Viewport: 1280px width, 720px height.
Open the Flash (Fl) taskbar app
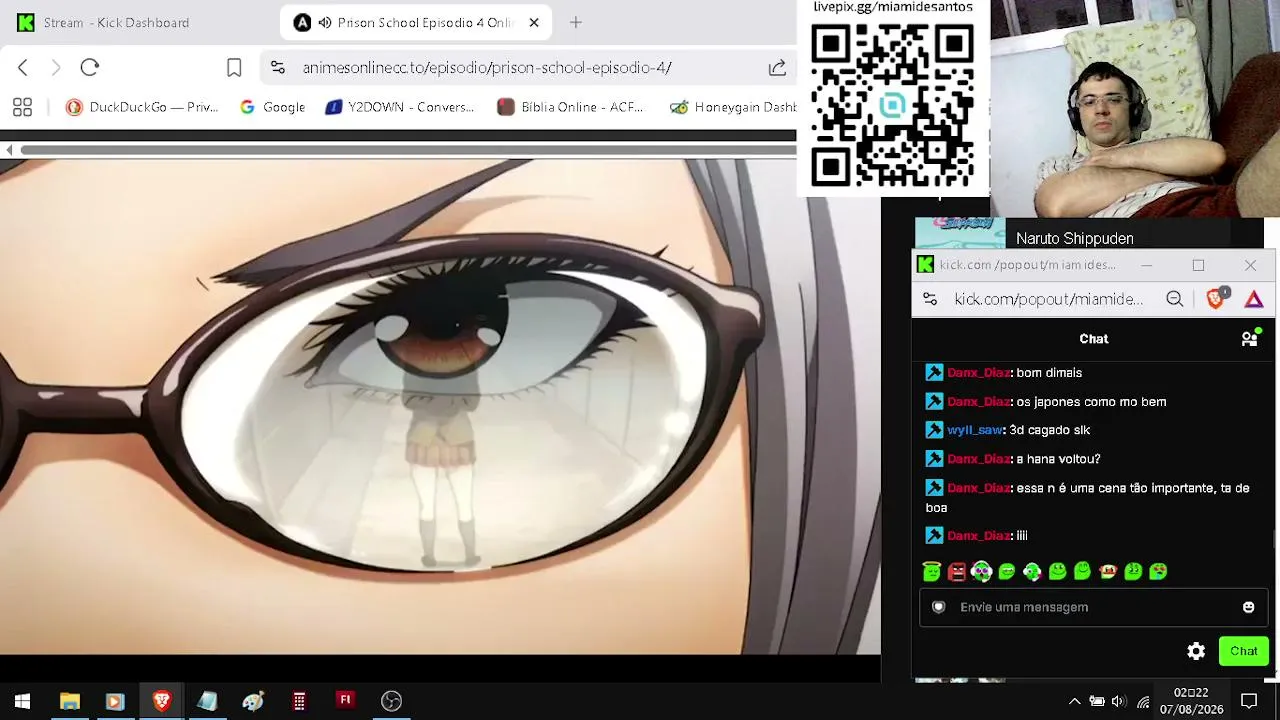click(x=345, y=700)
